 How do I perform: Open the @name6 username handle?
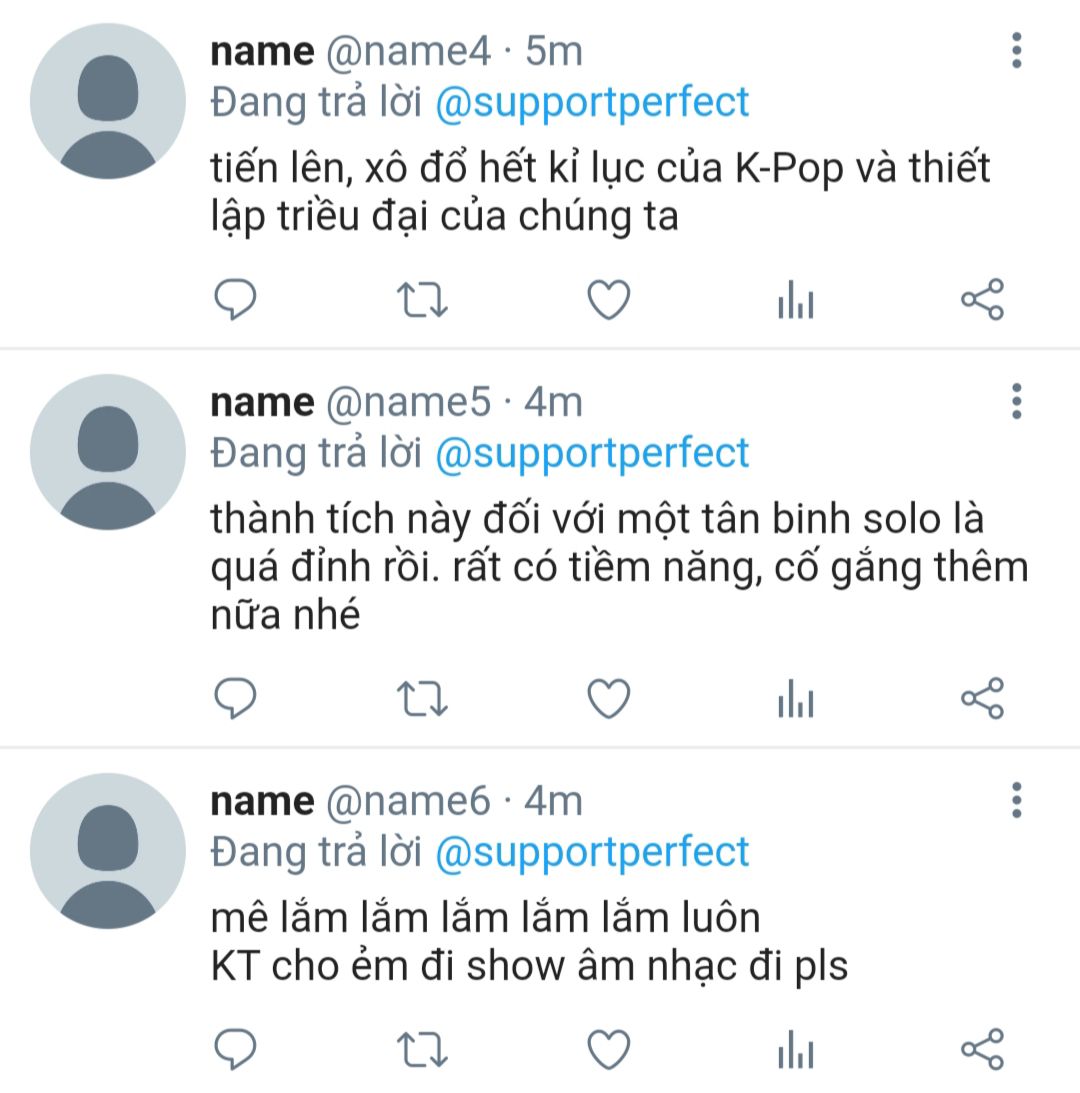[408, 802]
